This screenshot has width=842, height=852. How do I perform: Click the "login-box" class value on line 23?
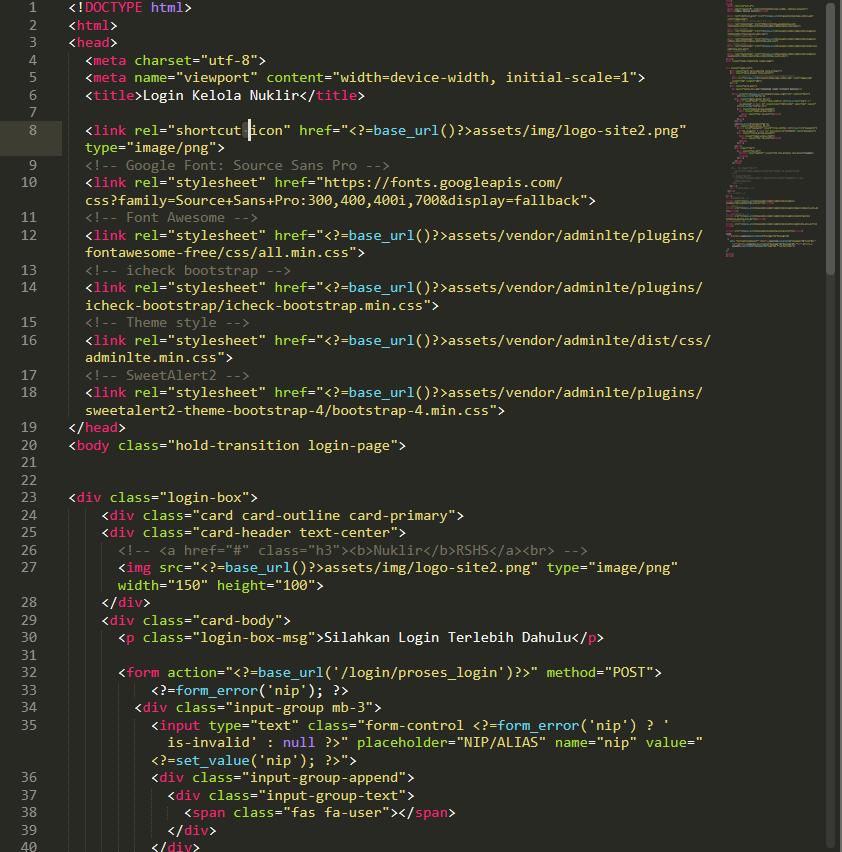pos(204,498)
